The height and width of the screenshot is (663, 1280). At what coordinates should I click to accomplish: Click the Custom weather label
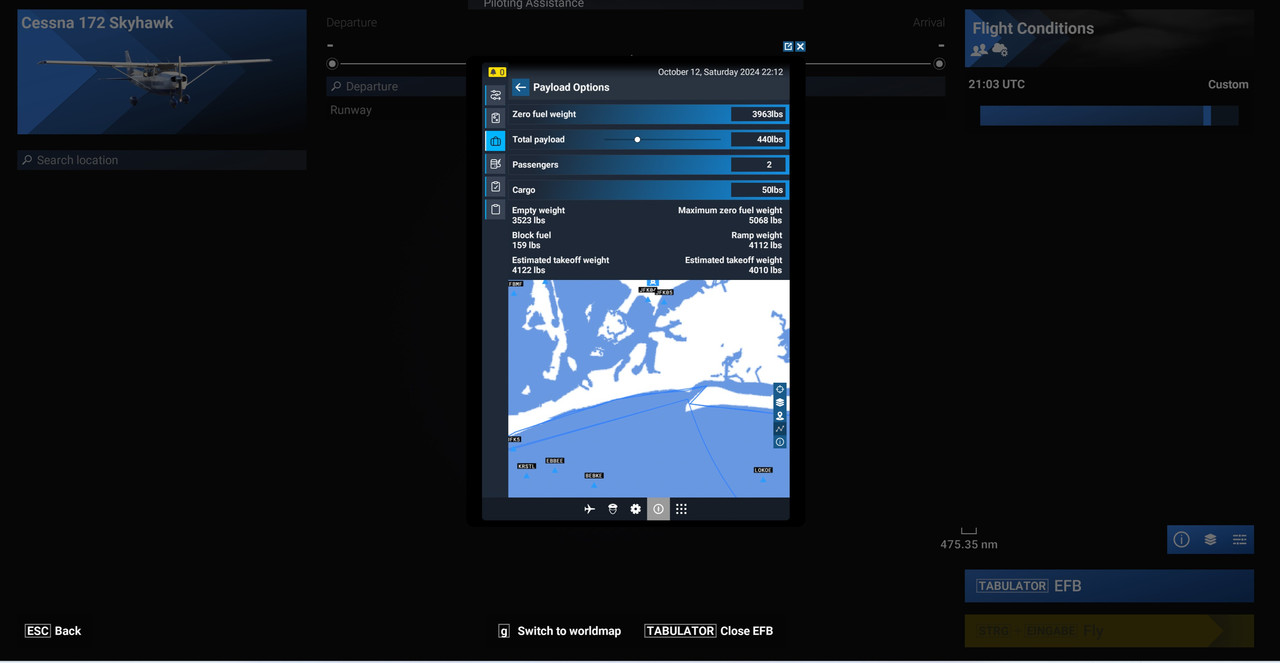coord(1228,85)
